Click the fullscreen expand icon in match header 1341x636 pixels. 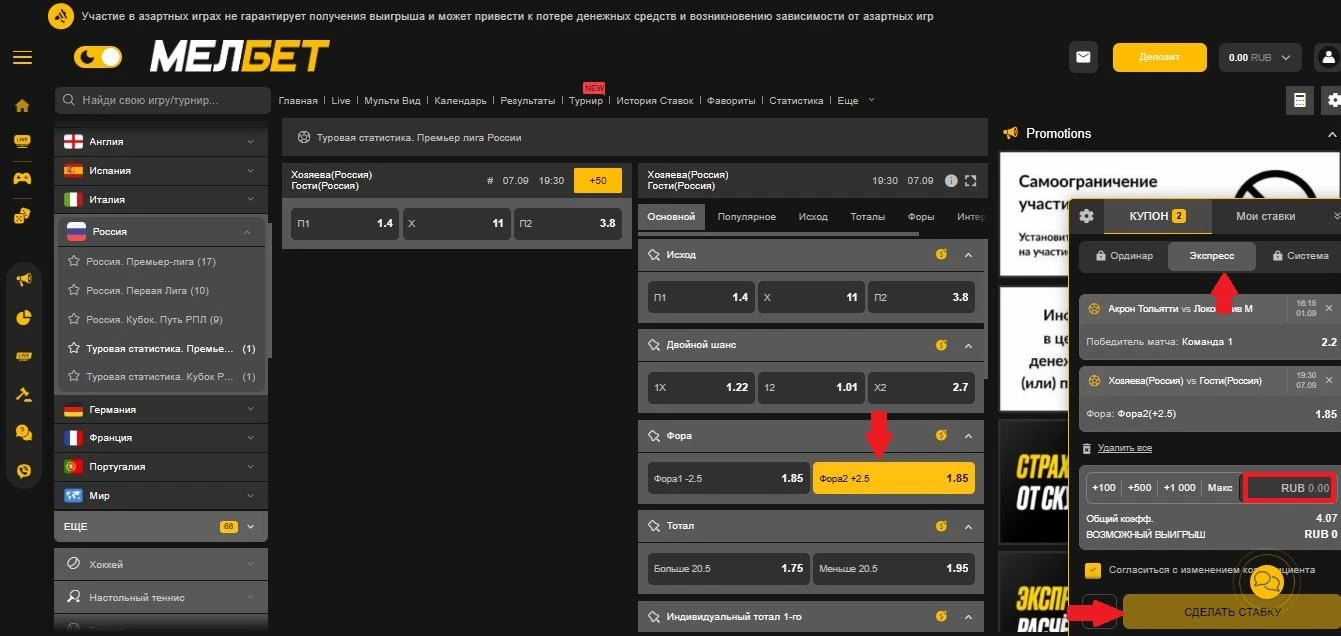(x=970, y=181)
